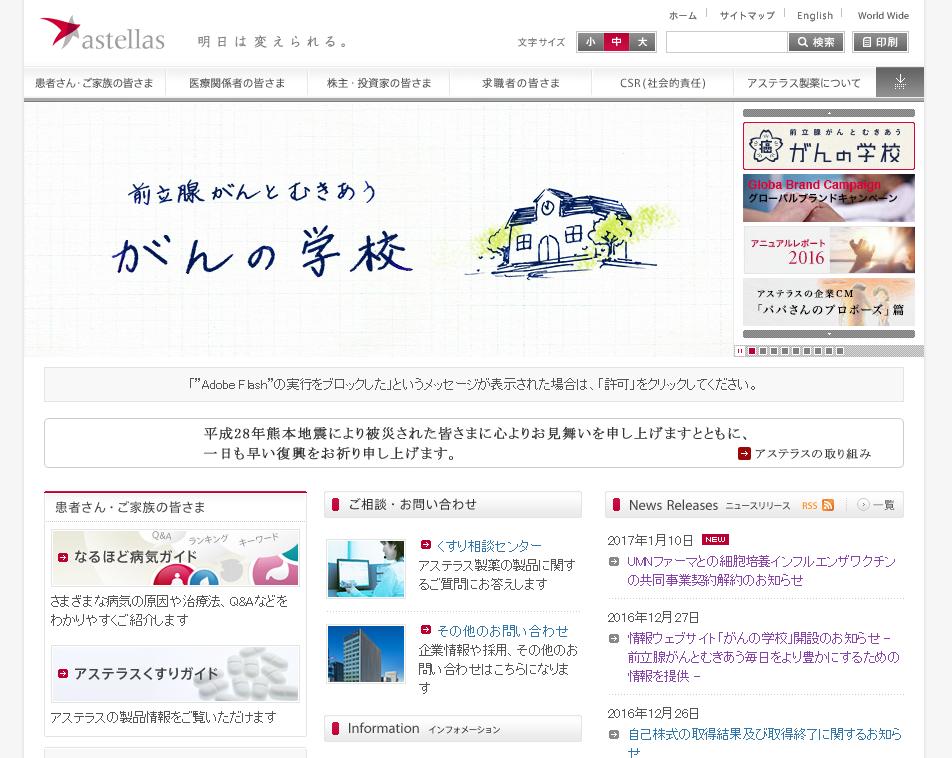This screenshot has height=758, width=952.
Task: Open なるほど病気ガイド banner
Action: (x=175, y=558)
